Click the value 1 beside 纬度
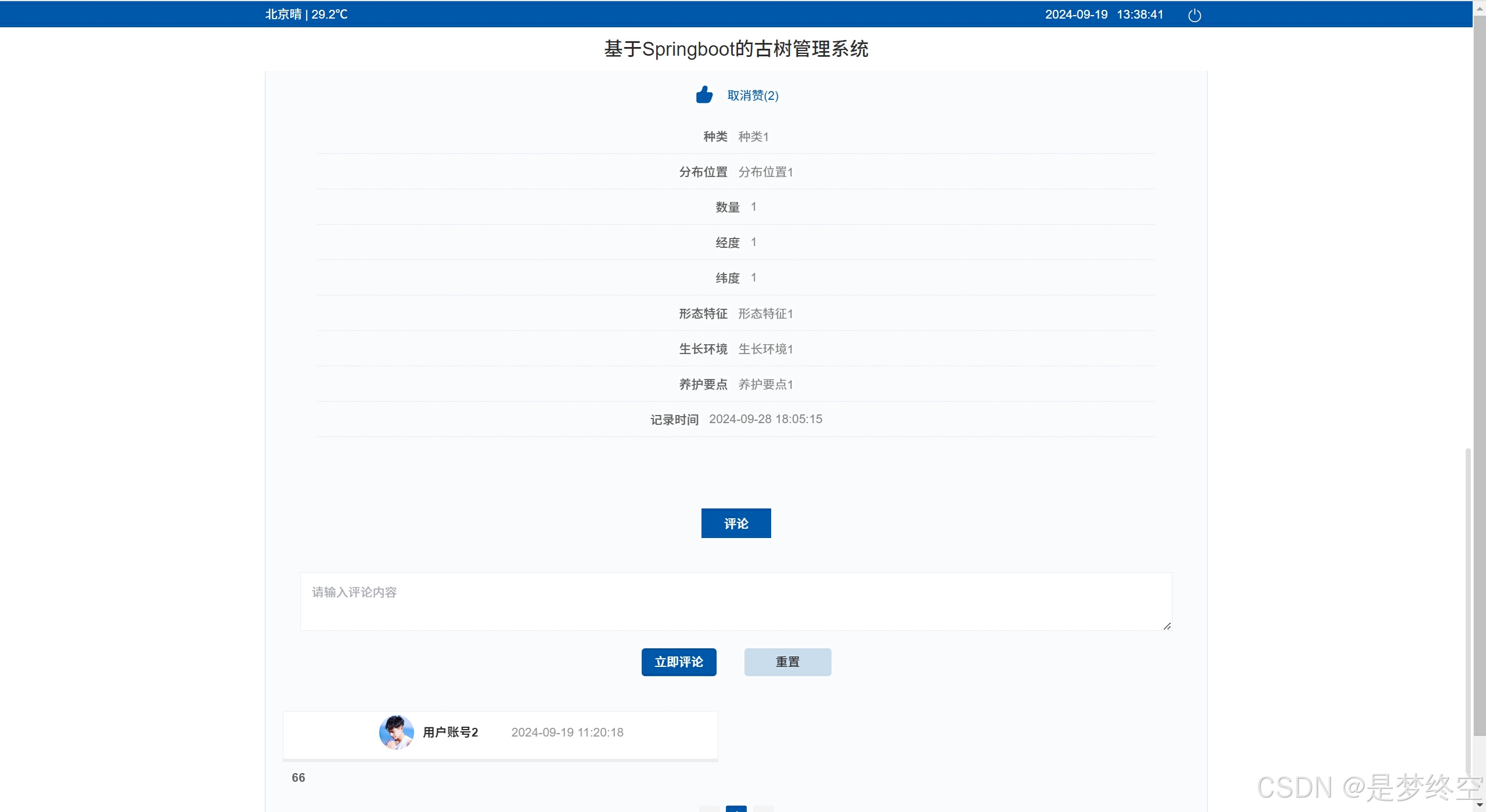 [x=754, y=278]
